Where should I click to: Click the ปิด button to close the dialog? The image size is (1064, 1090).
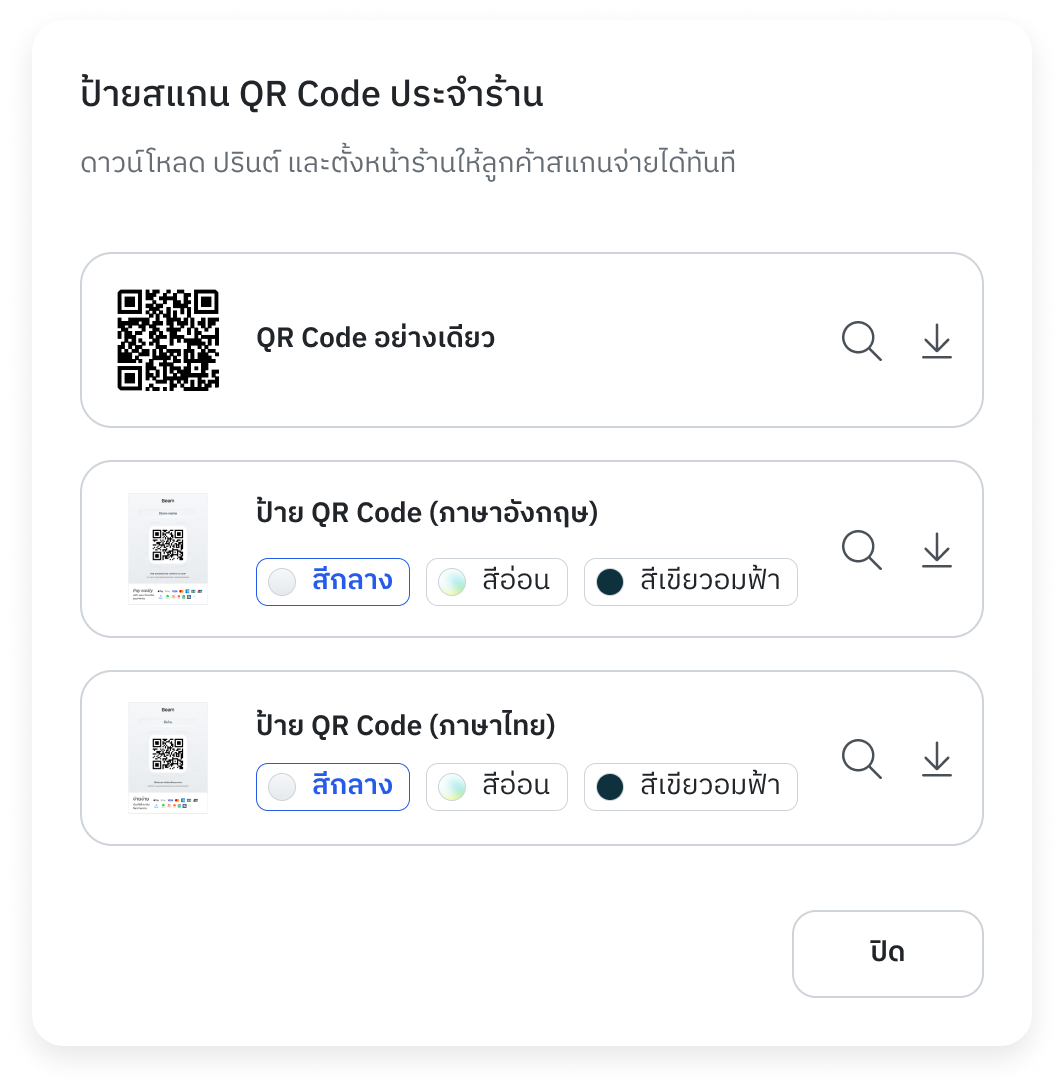pos(887,954)
